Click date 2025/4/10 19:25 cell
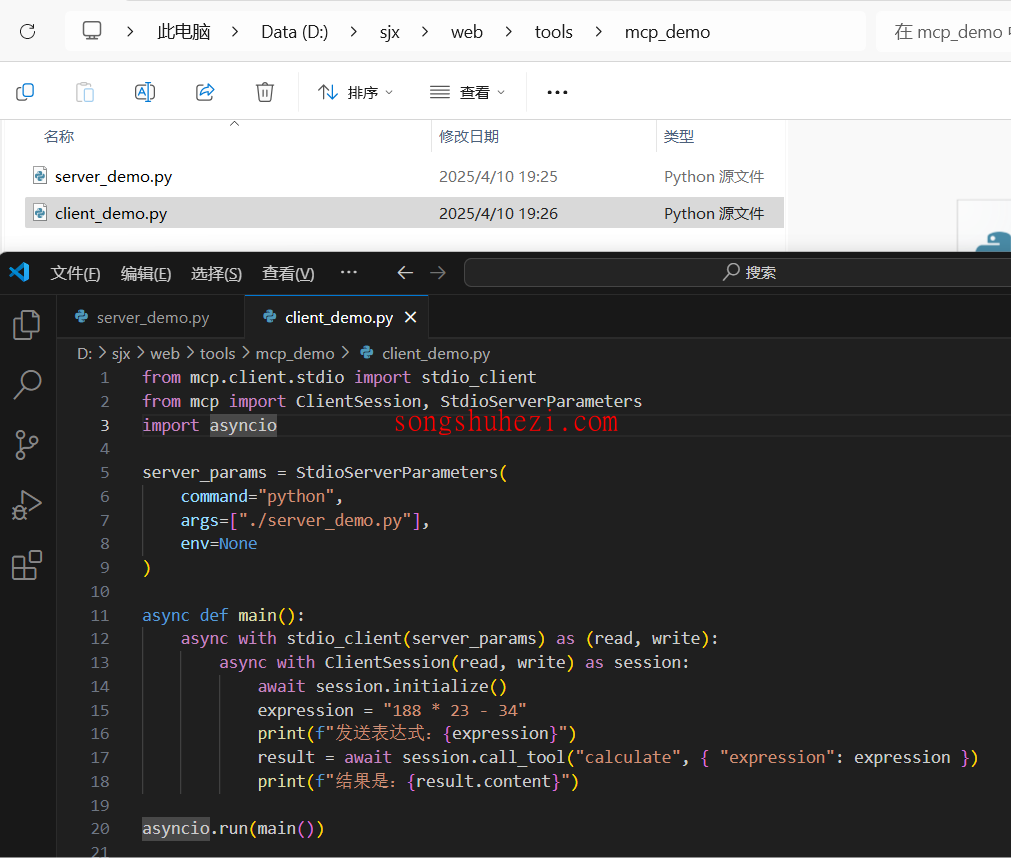The image size is (1011, 858). (x=498, y=177)
